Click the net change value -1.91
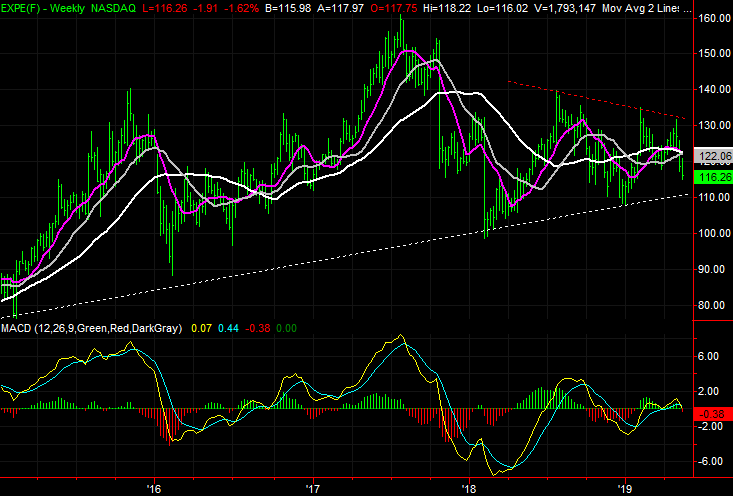The image size is (733, 496). click(x=205, y=8)
